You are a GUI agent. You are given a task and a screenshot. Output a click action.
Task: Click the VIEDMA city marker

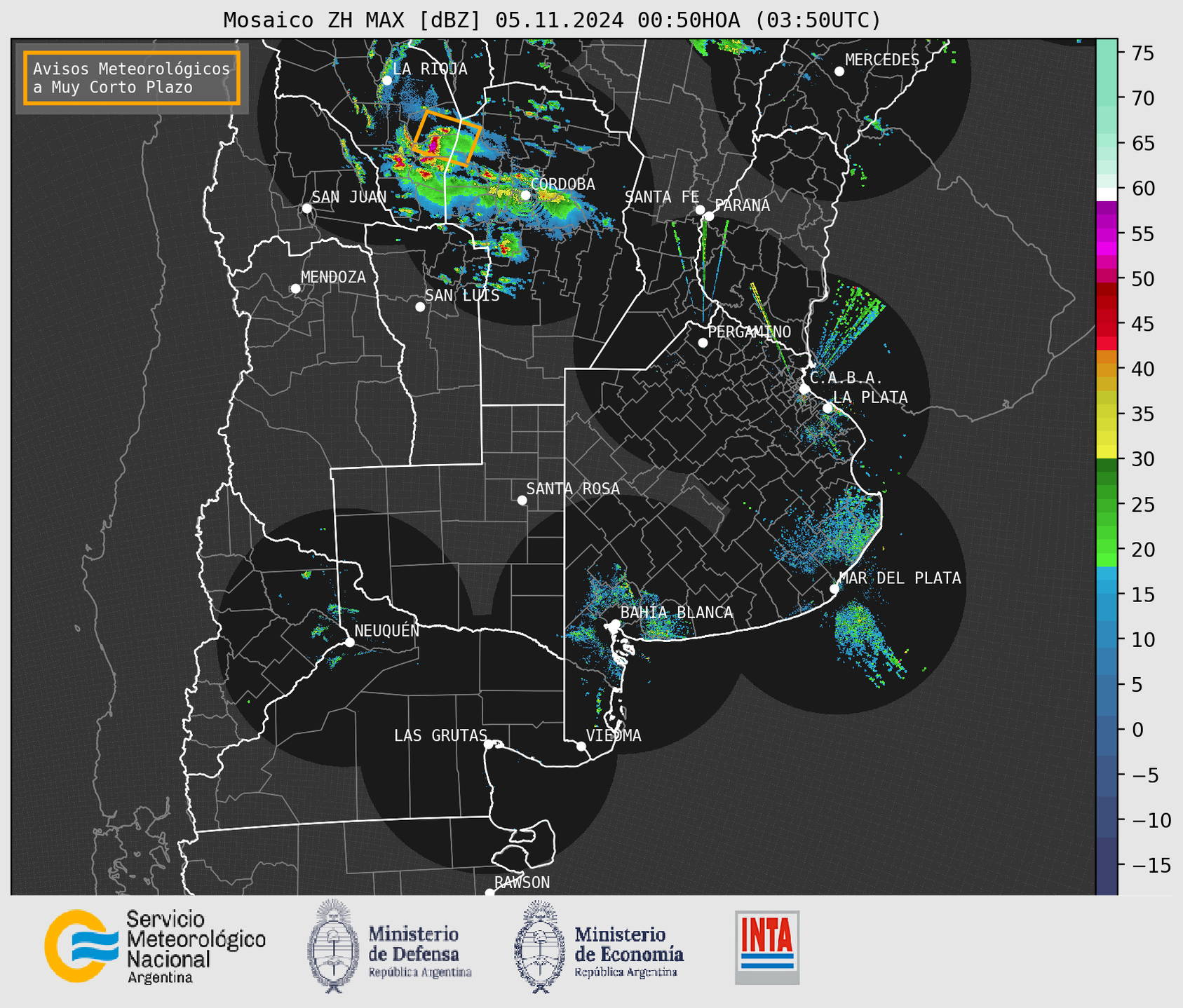pos(581,746)
